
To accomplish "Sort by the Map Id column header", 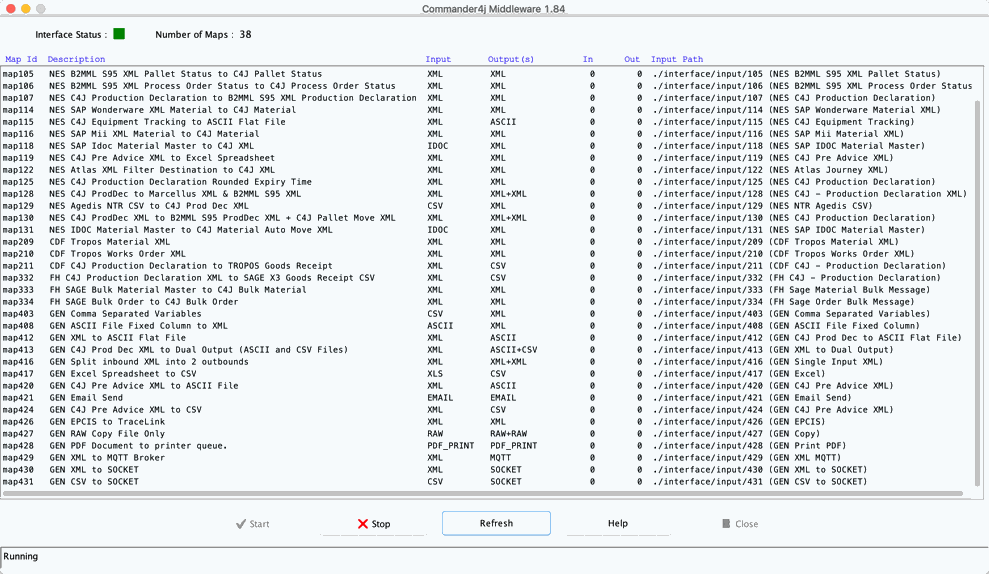I will [x=21, y=60].
